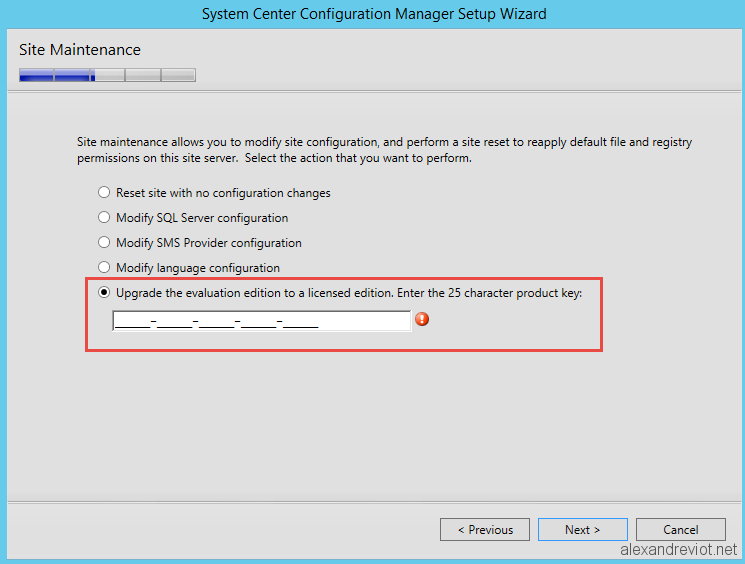745x564 pixels.
Task: Click the last empty progress bar segment
Action: tap(179, 75)
